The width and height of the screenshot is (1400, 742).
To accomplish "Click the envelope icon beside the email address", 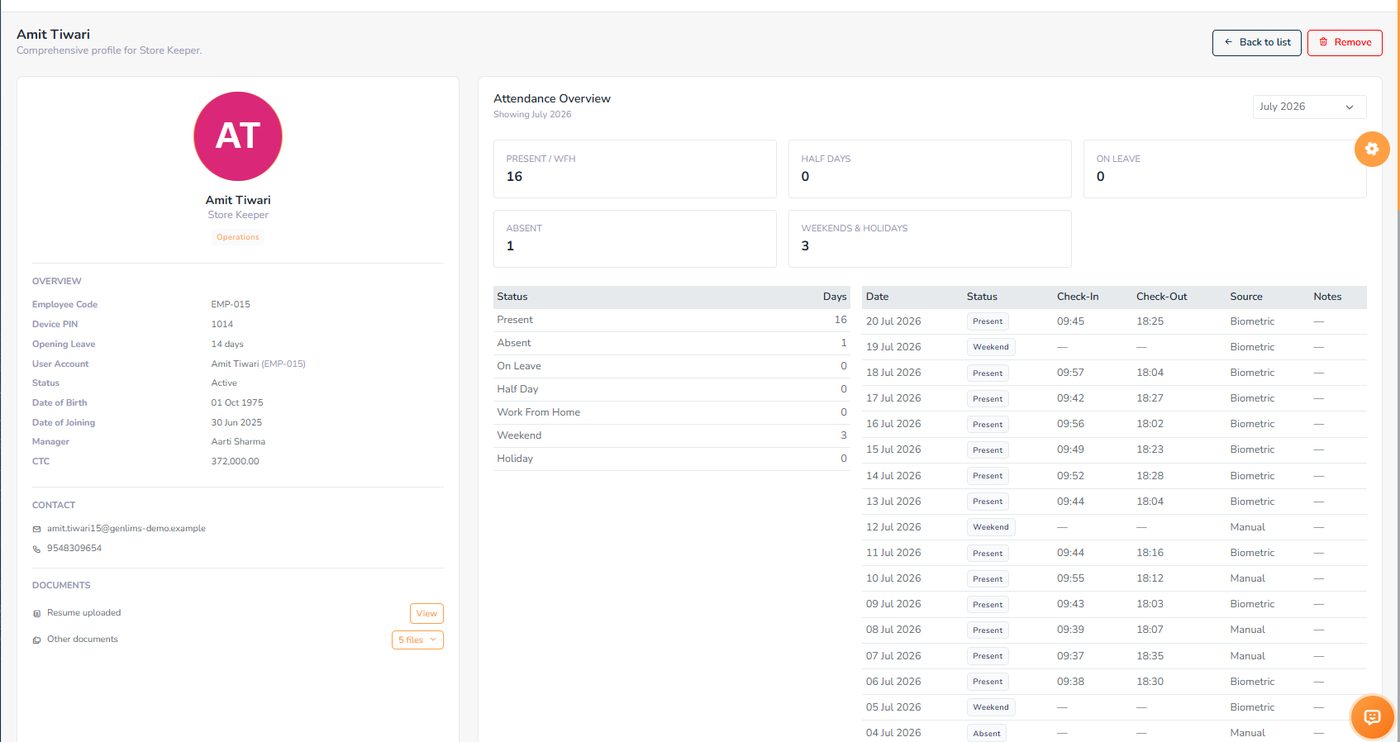I will tap(37, 528).
